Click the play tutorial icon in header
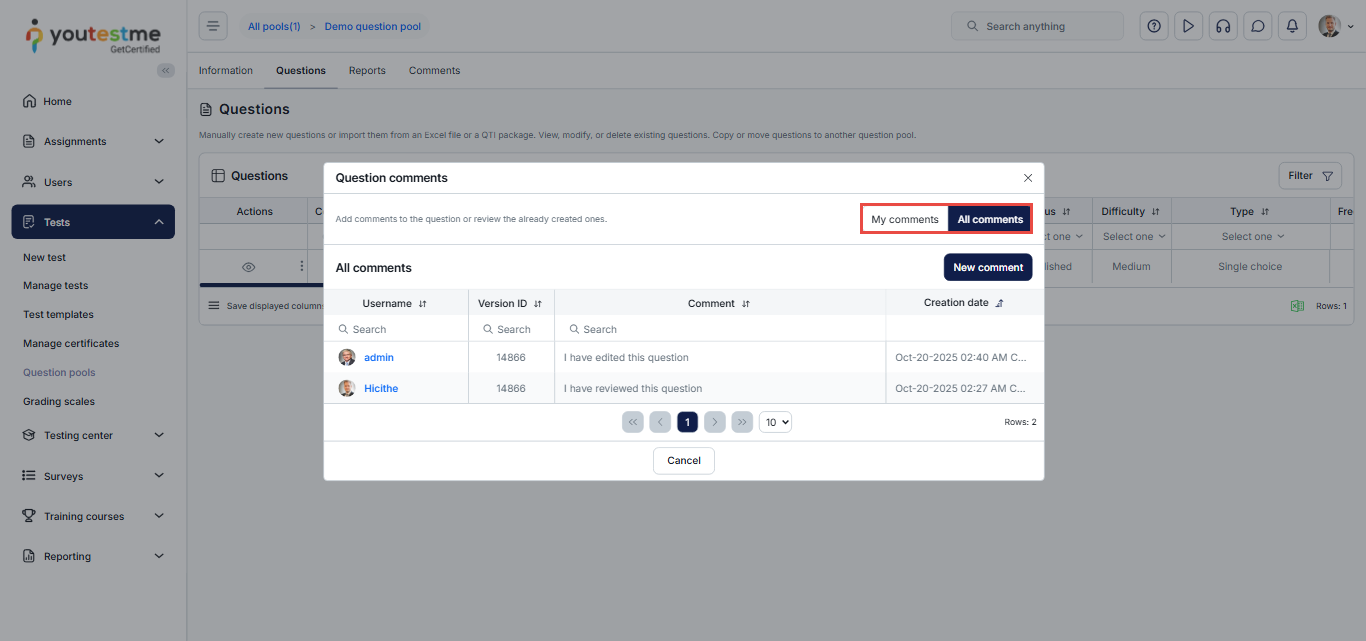 click(1188, 26)
